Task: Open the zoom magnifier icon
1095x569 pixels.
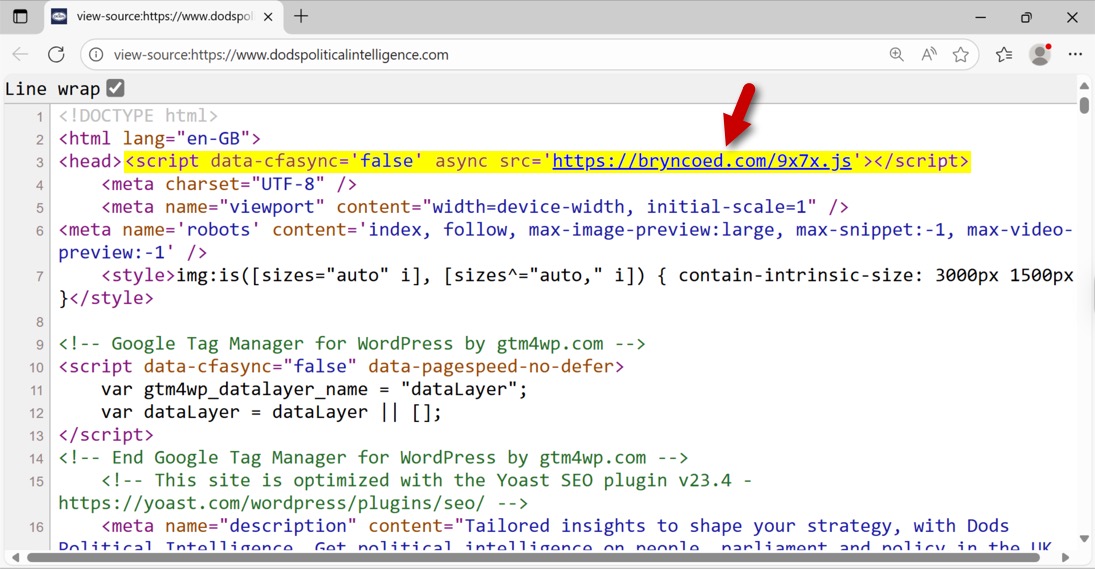Action: [x=896, y=55]
